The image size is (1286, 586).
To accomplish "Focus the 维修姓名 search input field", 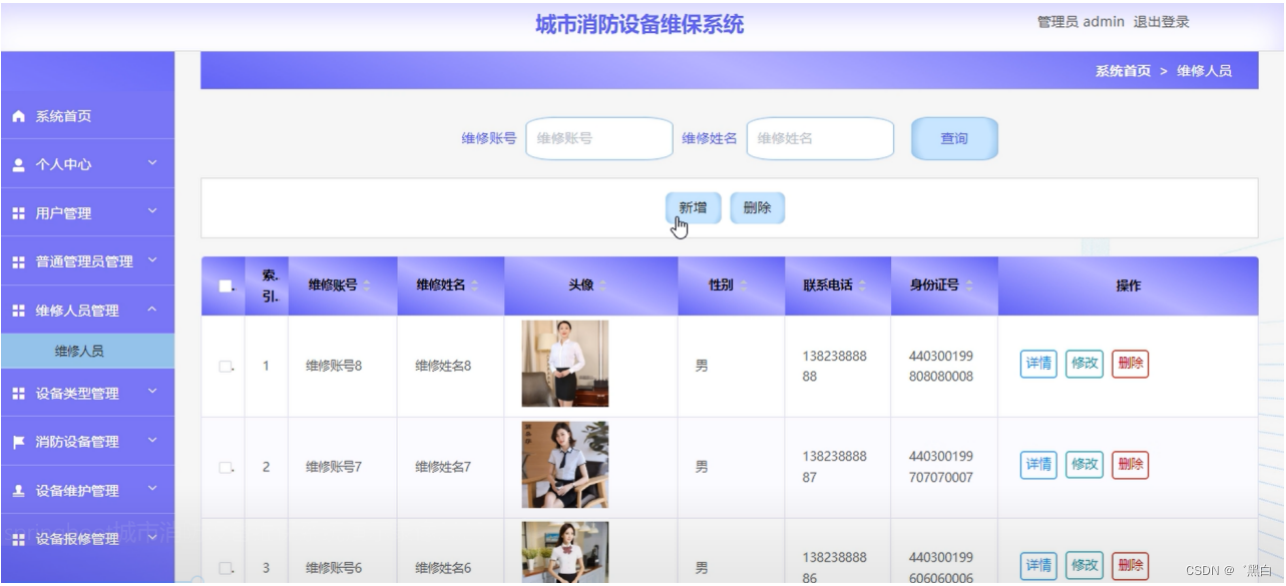I will coord(820,139).
